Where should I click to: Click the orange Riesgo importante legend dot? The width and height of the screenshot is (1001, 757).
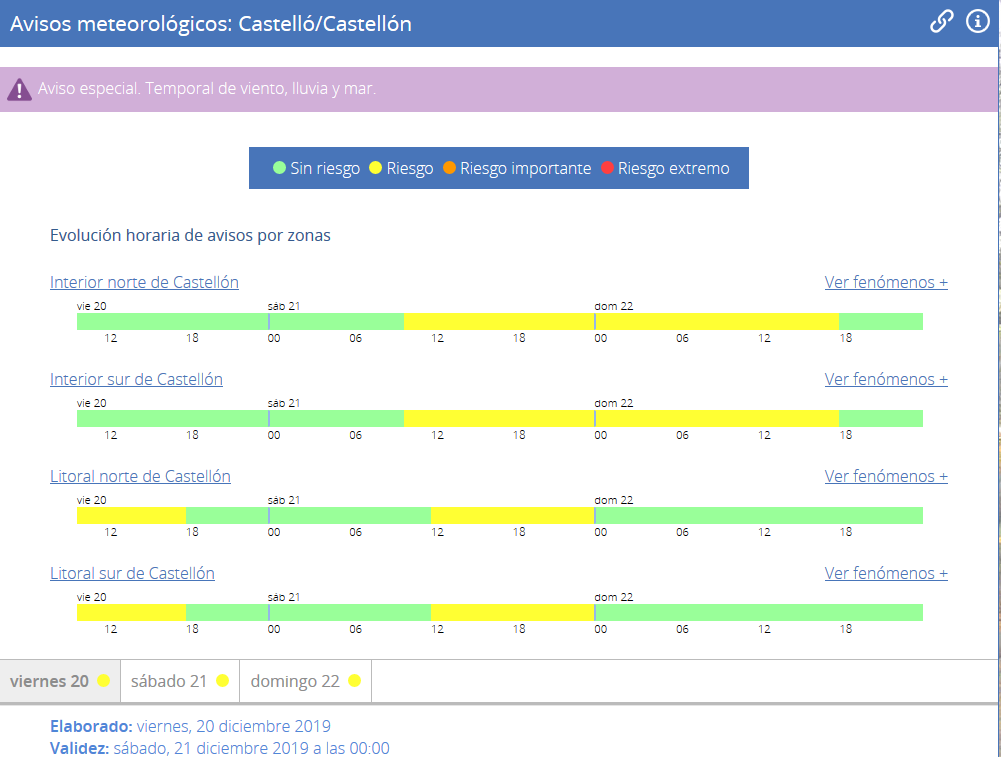(x=449, y=168)
